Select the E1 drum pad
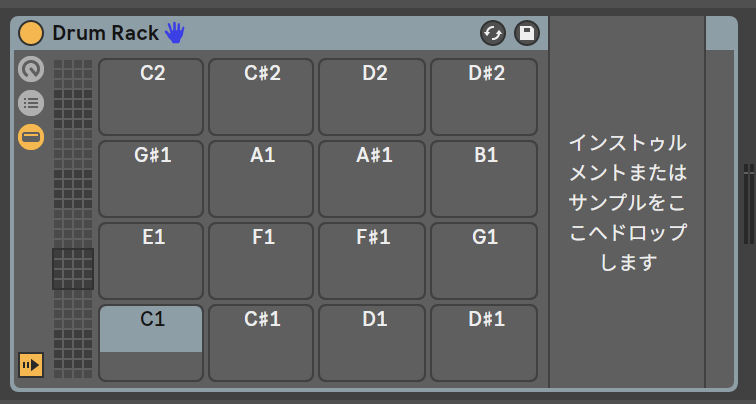This screenshot has width=756, height=404. (x=151, y=260)
